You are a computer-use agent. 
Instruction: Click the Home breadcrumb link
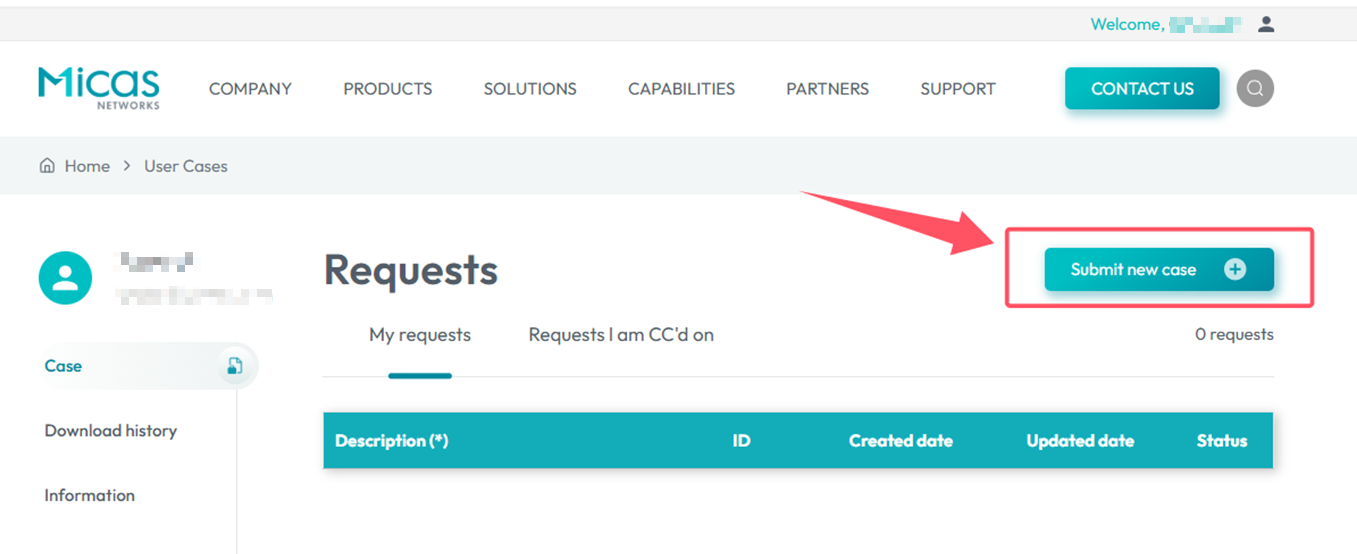87,166
